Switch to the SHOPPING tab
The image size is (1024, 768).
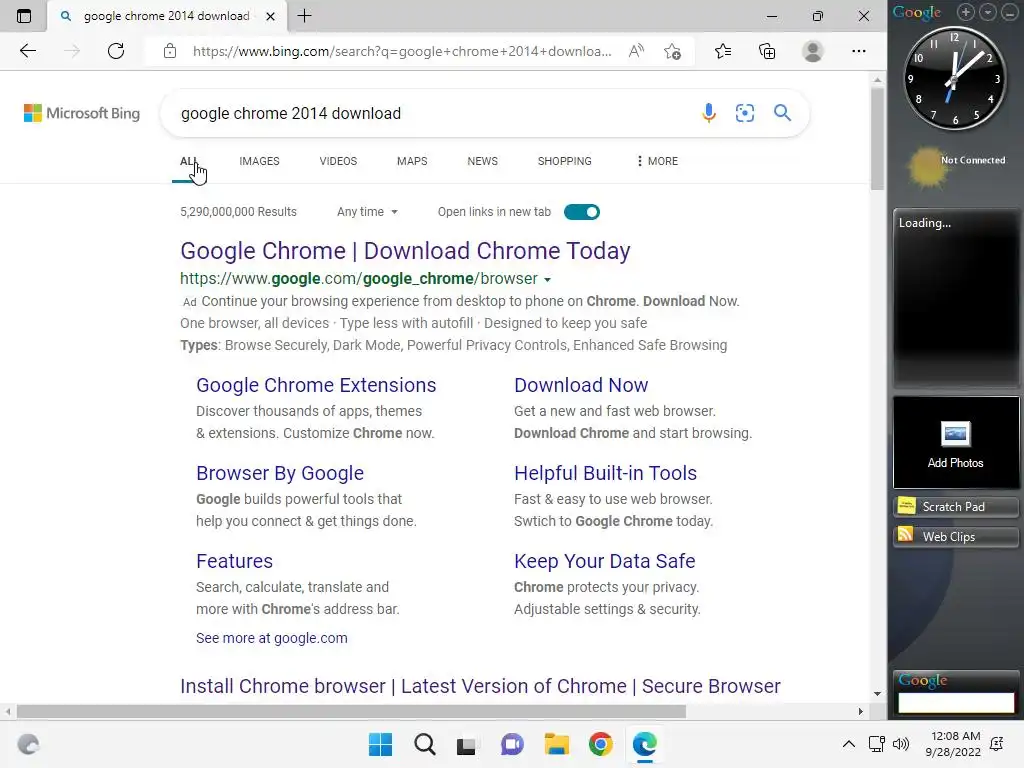(x=565, y=161)
